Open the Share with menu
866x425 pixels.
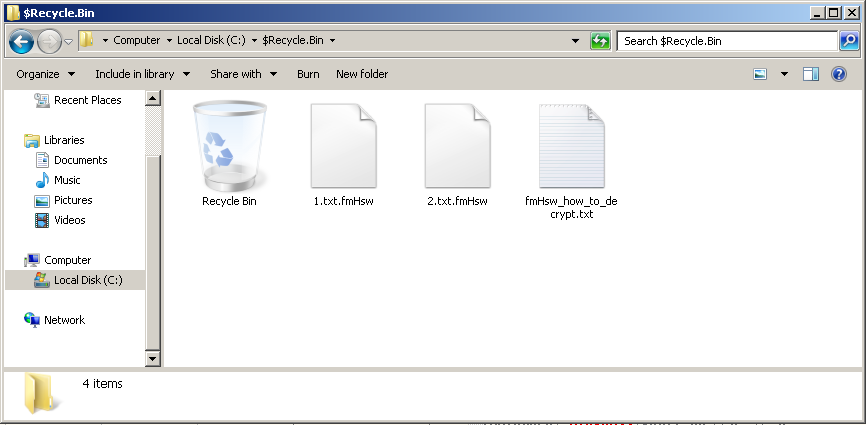pos(242,74)
